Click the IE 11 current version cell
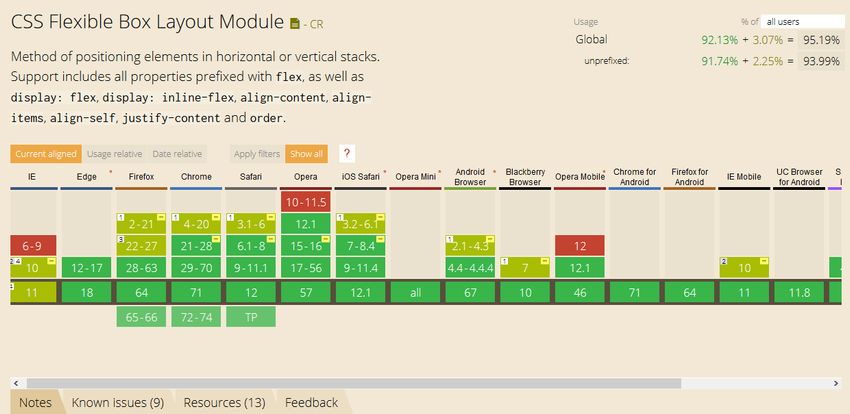 click(x=33, y=293)
